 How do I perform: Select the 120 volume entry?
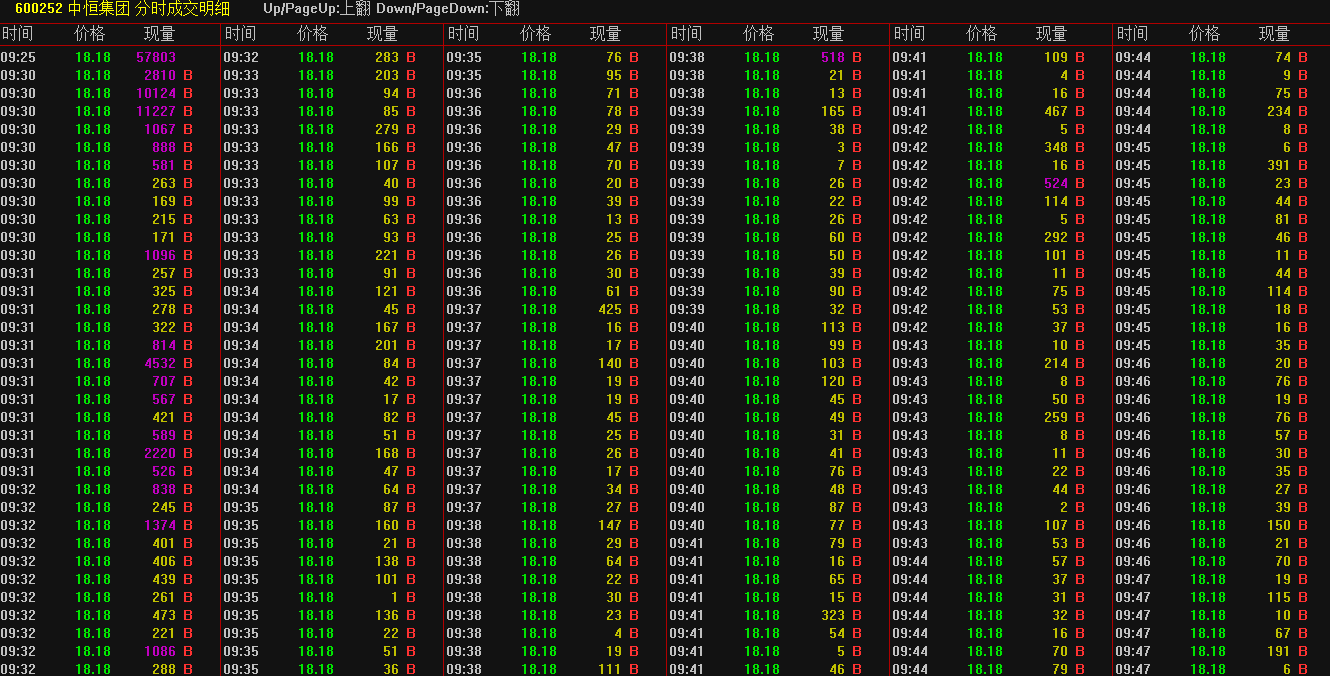click(x=833, y=381)
